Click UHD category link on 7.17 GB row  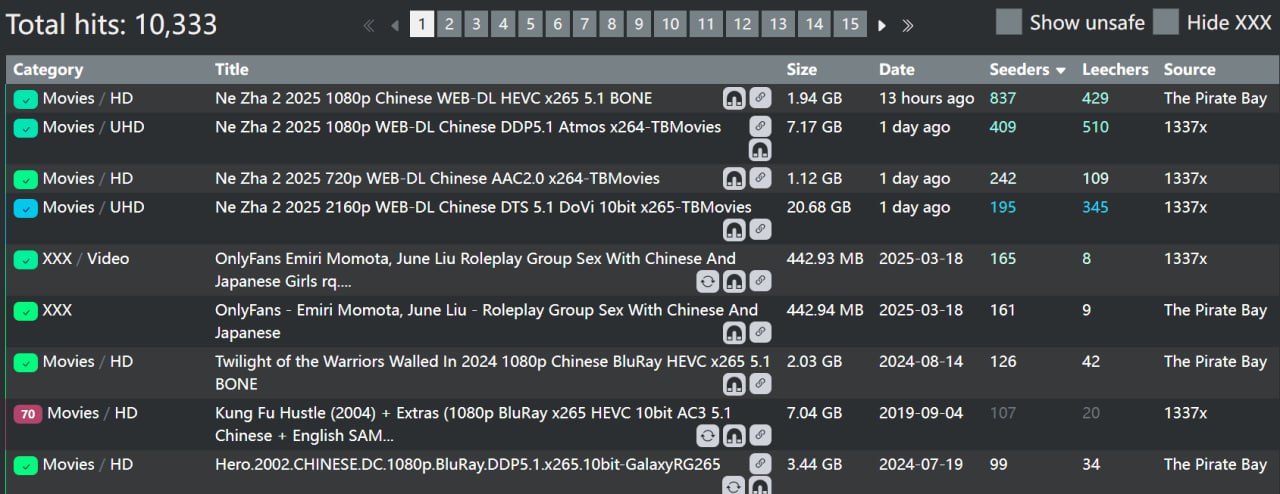(127, 127)
